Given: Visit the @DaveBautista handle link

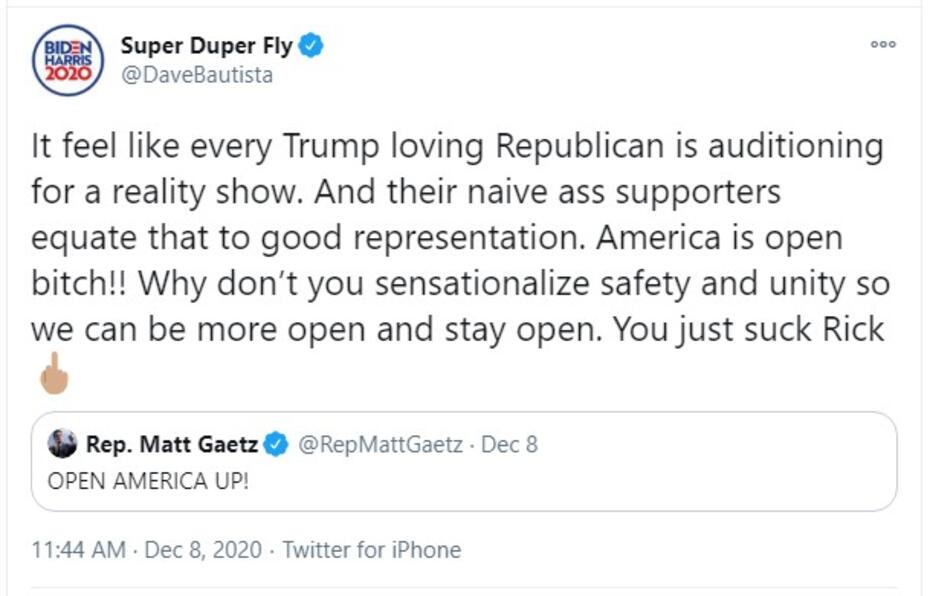Looking at the screenshot, I should pyautogui.click(x=196, y=75).
